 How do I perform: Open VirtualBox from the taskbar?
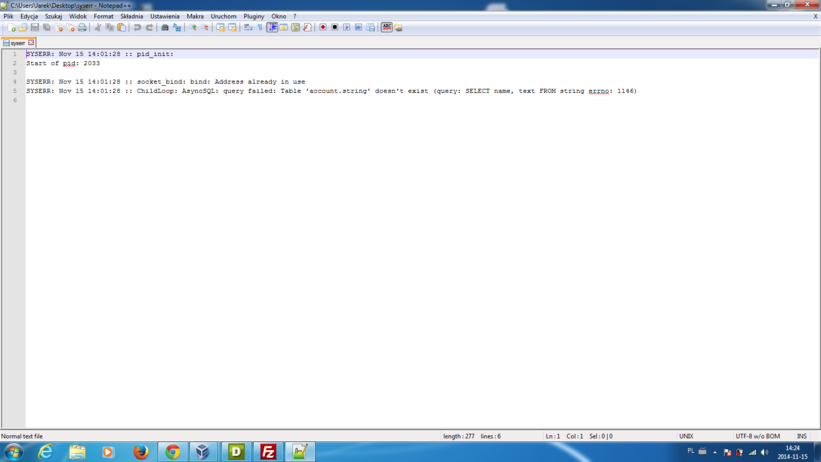(x=203, y=452)
